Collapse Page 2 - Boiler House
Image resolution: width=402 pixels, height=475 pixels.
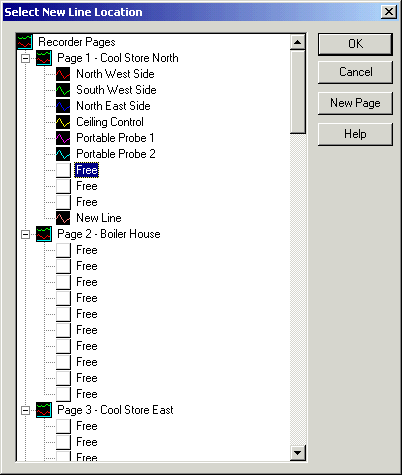point(25,234)
